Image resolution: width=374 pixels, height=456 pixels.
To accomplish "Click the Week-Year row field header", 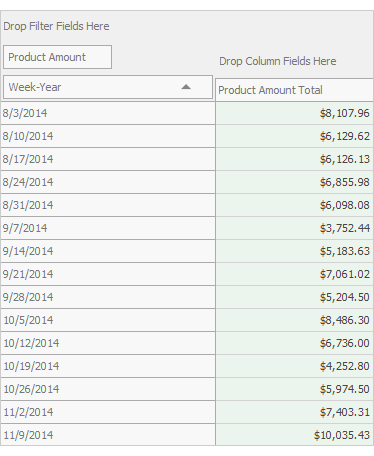I will [108, 87].
